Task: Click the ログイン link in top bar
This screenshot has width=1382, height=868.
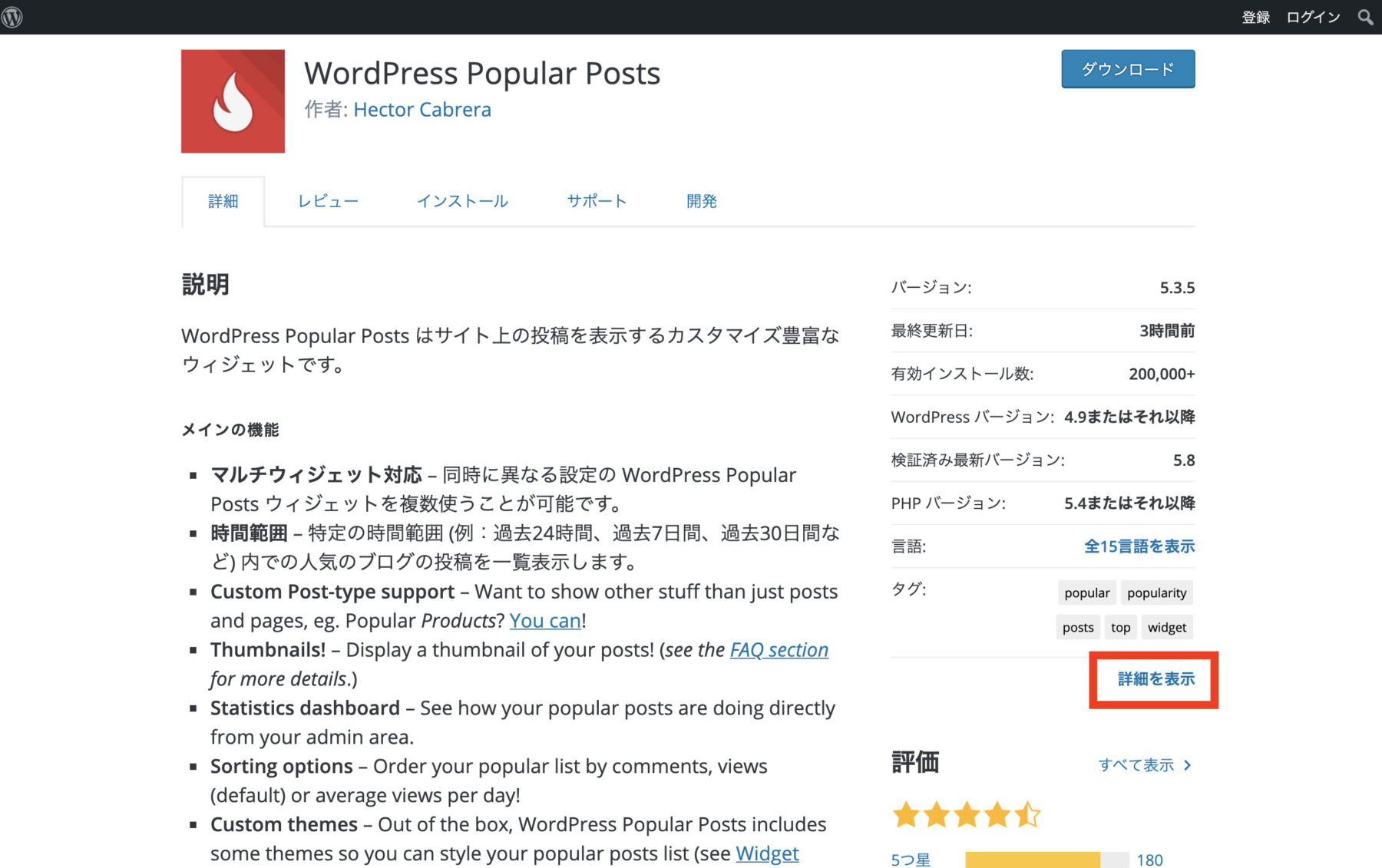Action: [x=1313, y=17]
